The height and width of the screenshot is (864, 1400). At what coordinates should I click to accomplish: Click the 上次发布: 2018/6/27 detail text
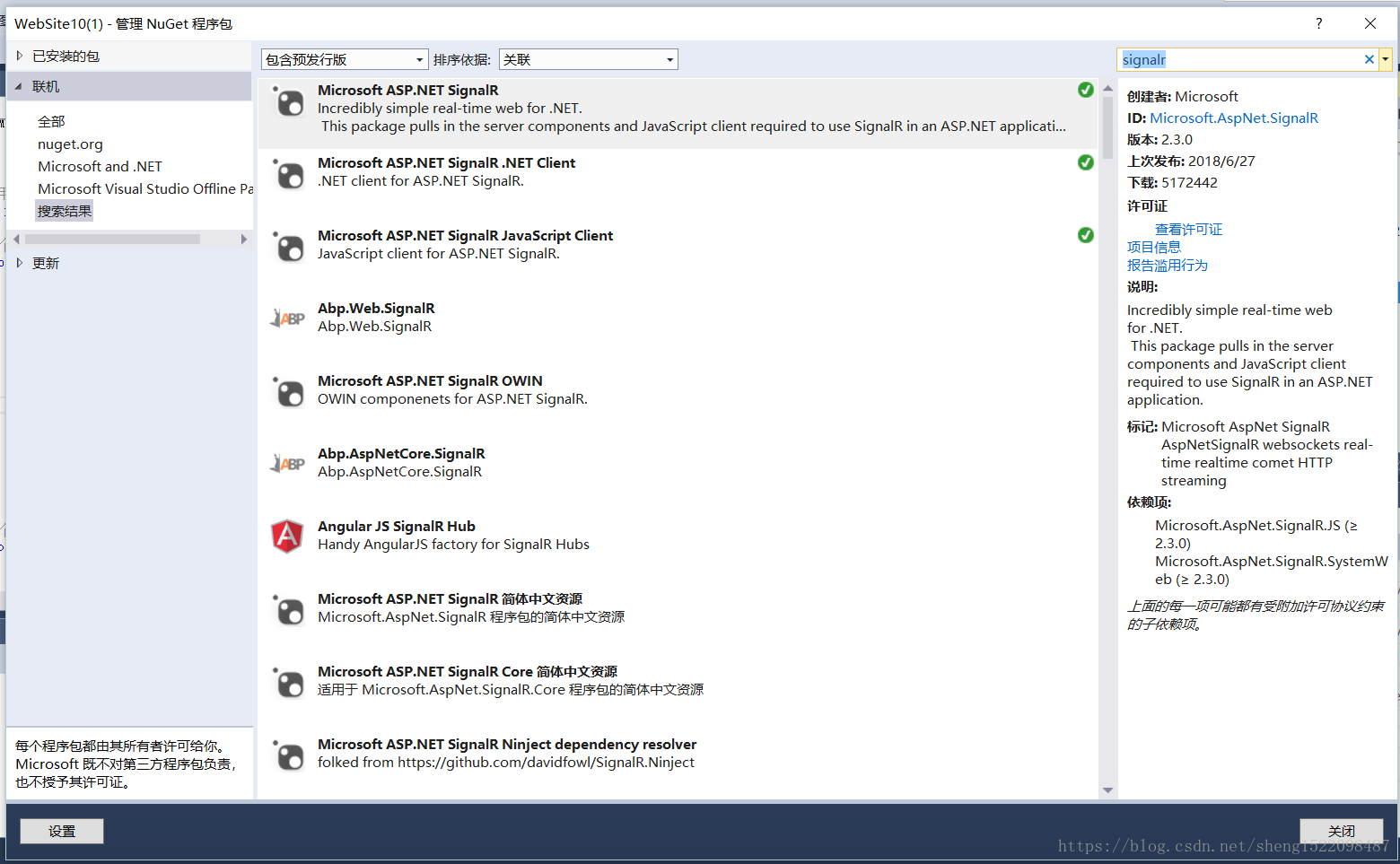coord(1191,161)
